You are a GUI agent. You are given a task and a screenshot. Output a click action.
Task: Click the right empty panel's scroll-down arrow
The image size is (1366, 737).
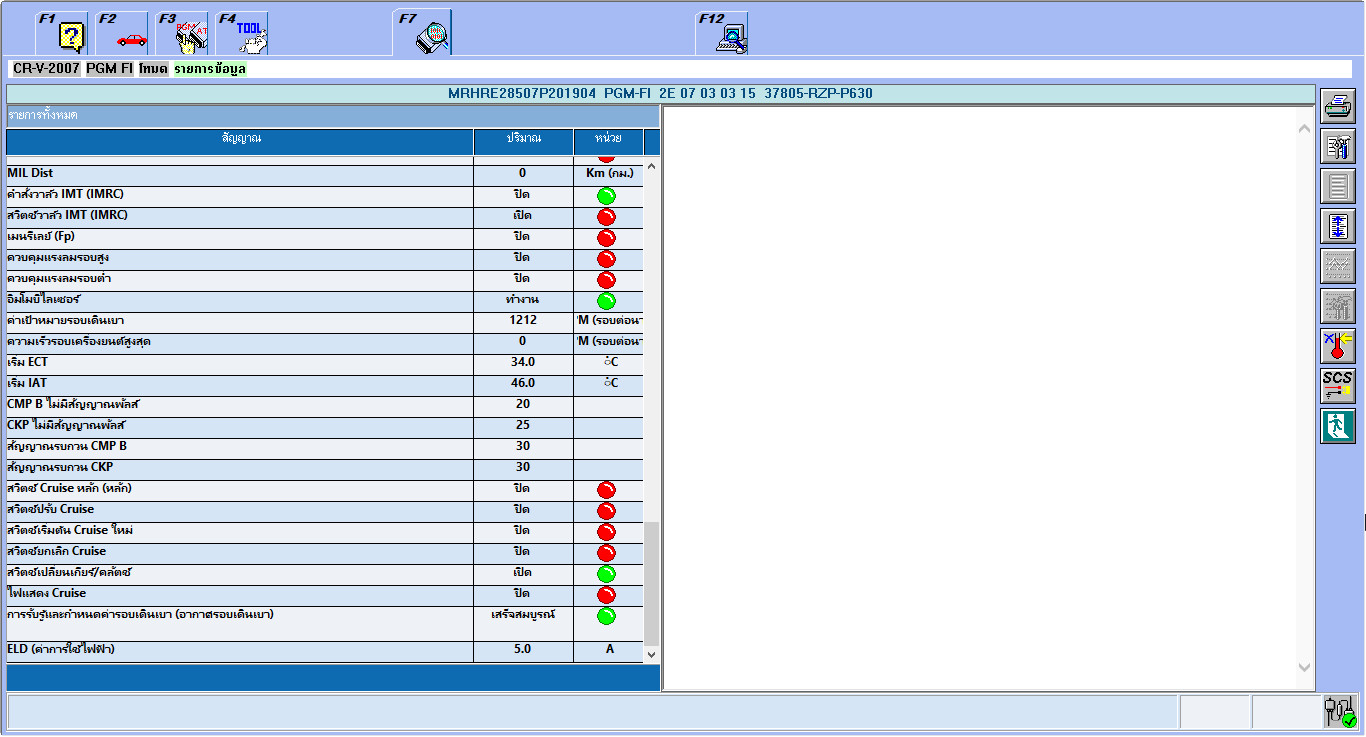[1303, 667]
